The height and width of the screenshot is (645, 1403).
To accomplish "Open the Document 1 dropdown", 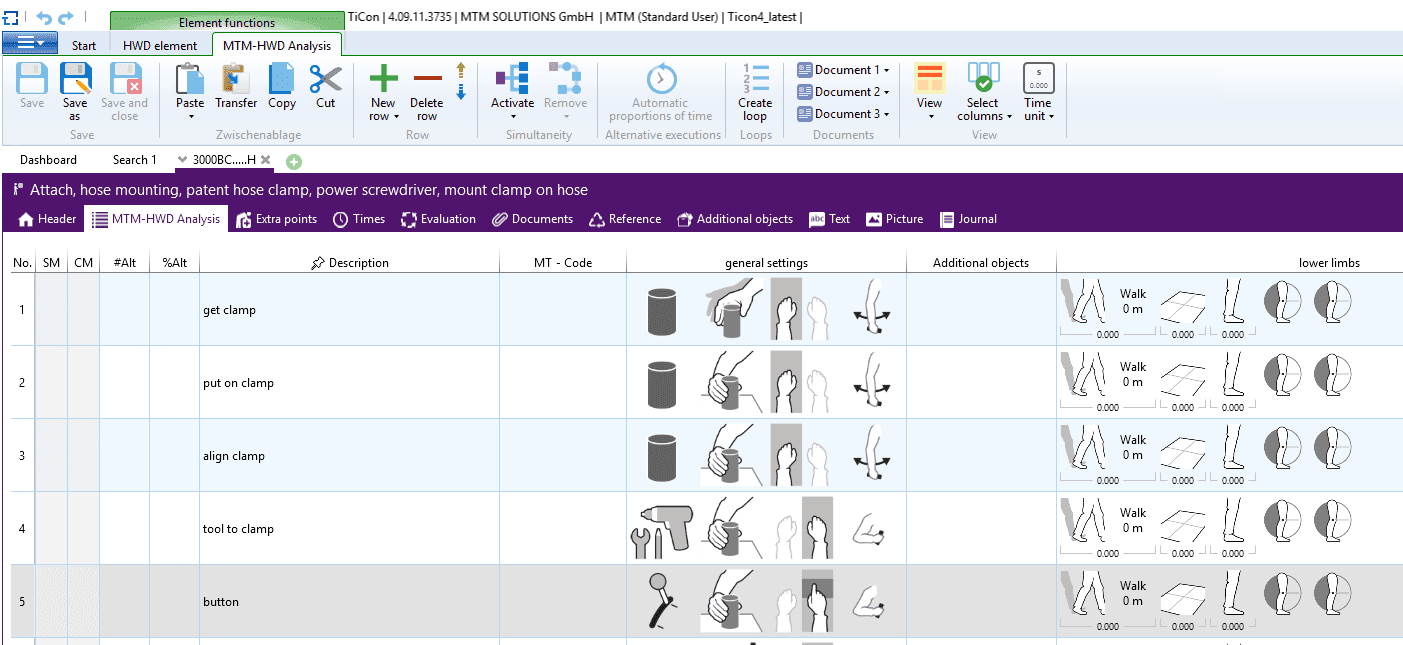I will tap(844, 70).
